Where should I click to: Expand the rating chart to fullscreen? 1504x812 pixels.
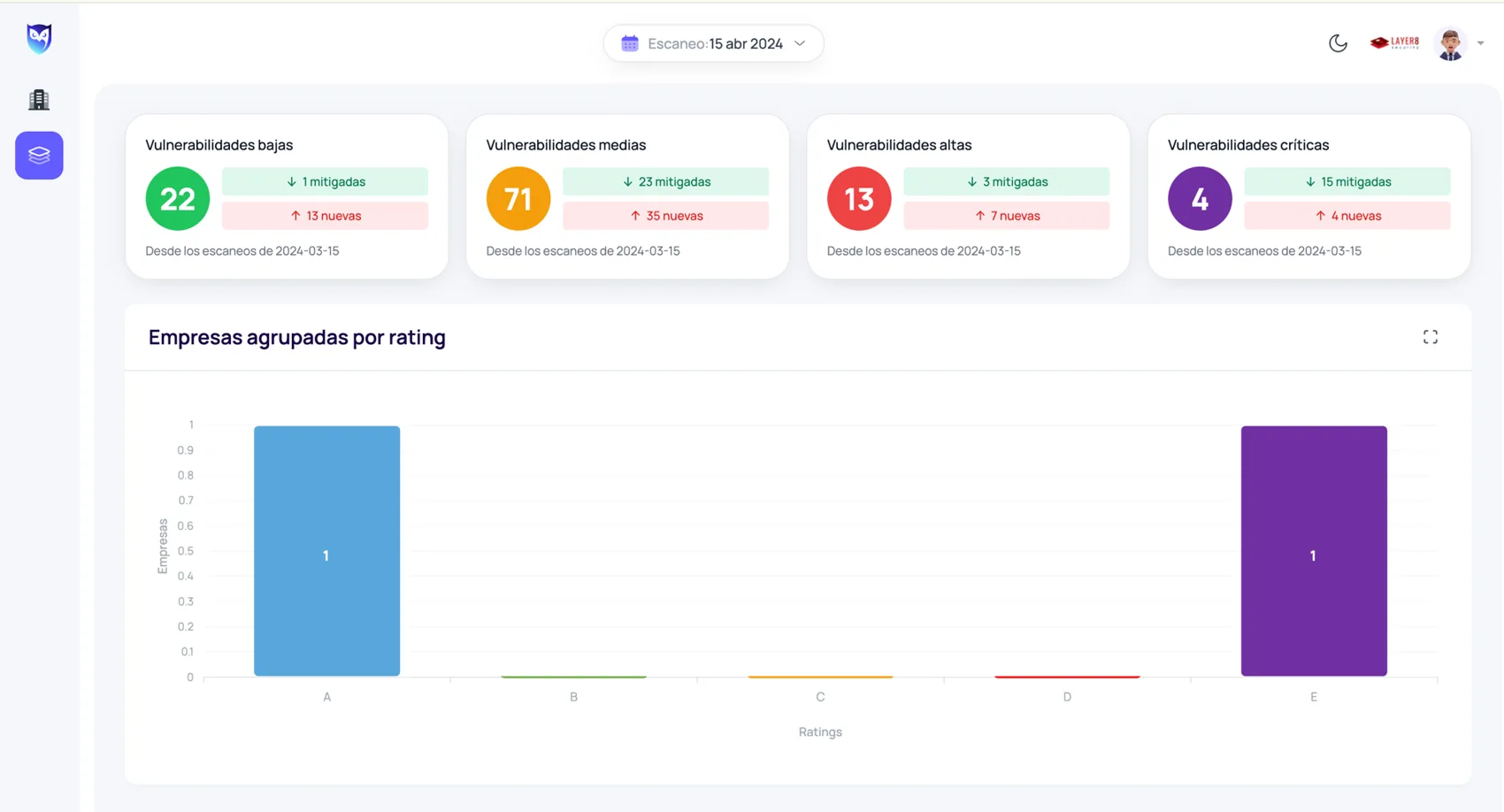pyautogui.click(x=1431, y=337)
